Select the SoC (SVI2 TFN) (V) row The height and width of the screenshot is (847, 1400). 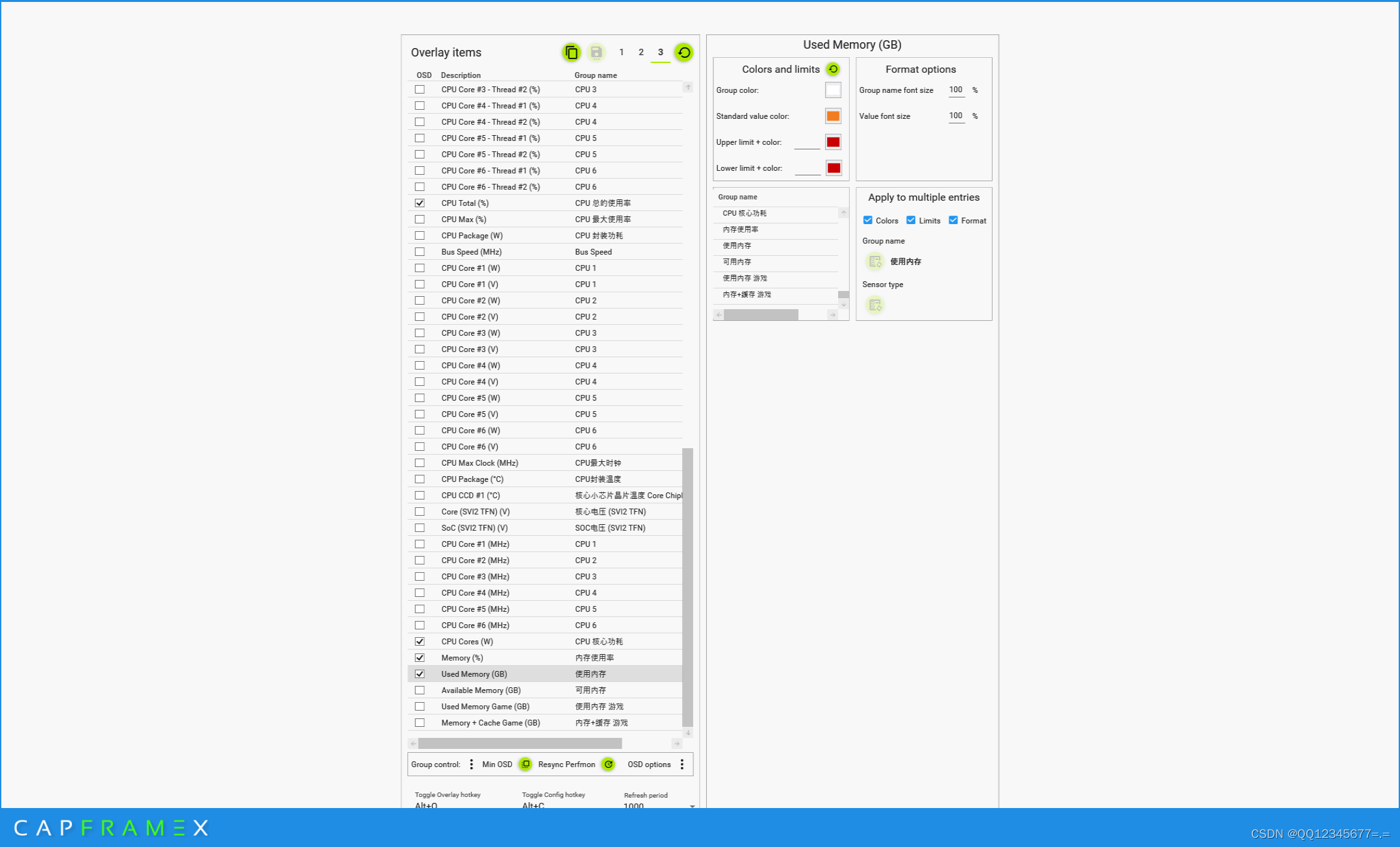tap(545, 528)
